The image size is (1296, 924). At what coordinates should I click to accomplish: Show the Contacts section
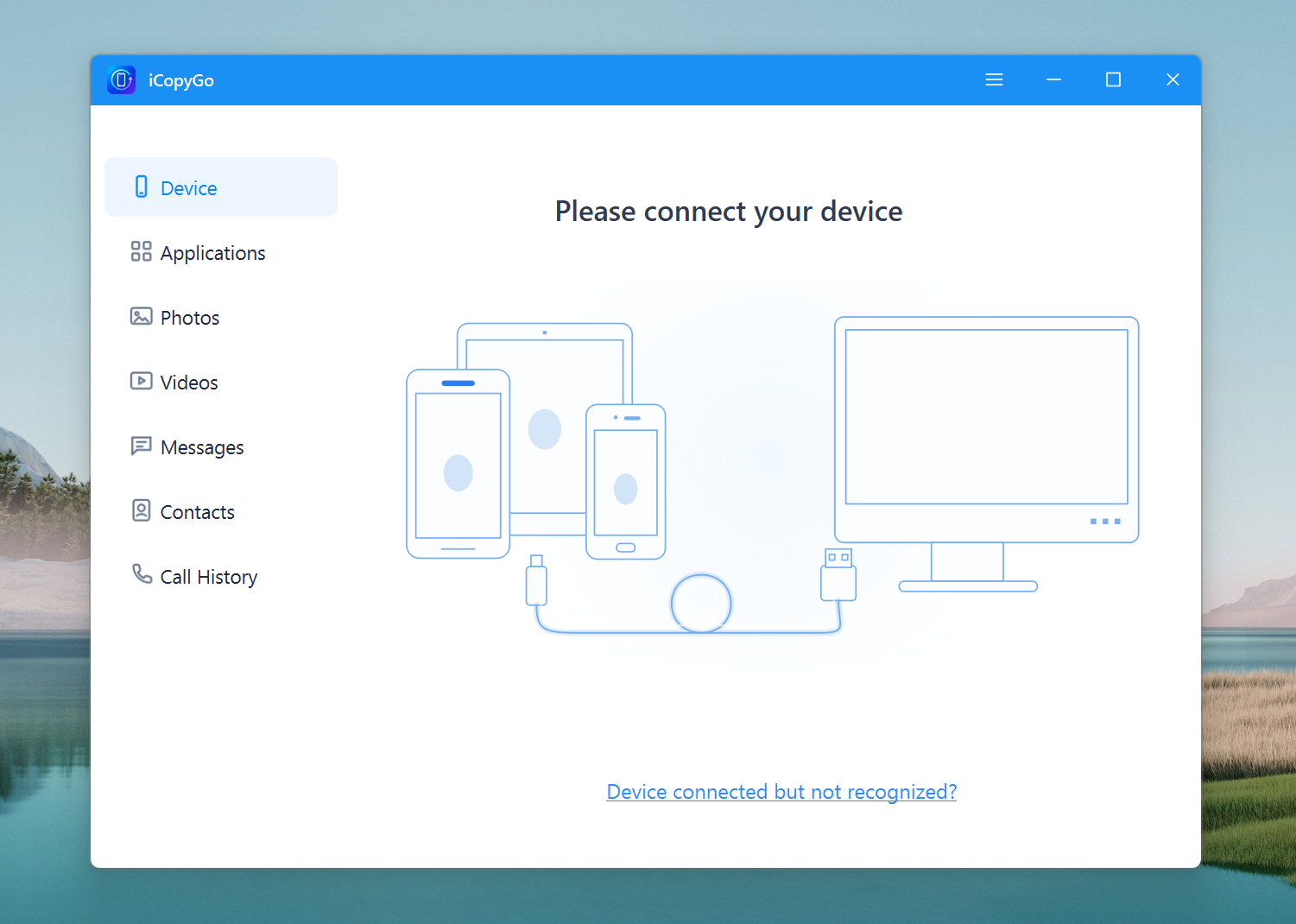click(x=198, y=512)
